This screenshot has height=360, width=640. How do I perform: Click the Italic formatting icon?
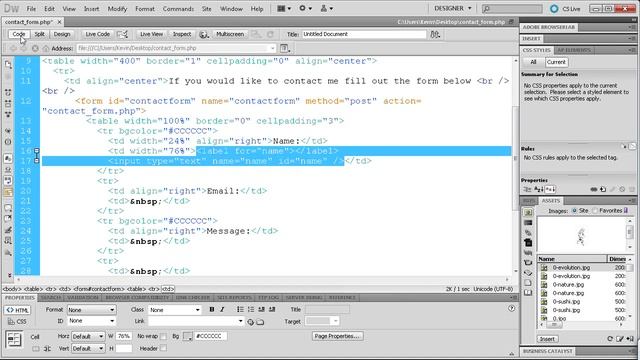pos(222,310)
